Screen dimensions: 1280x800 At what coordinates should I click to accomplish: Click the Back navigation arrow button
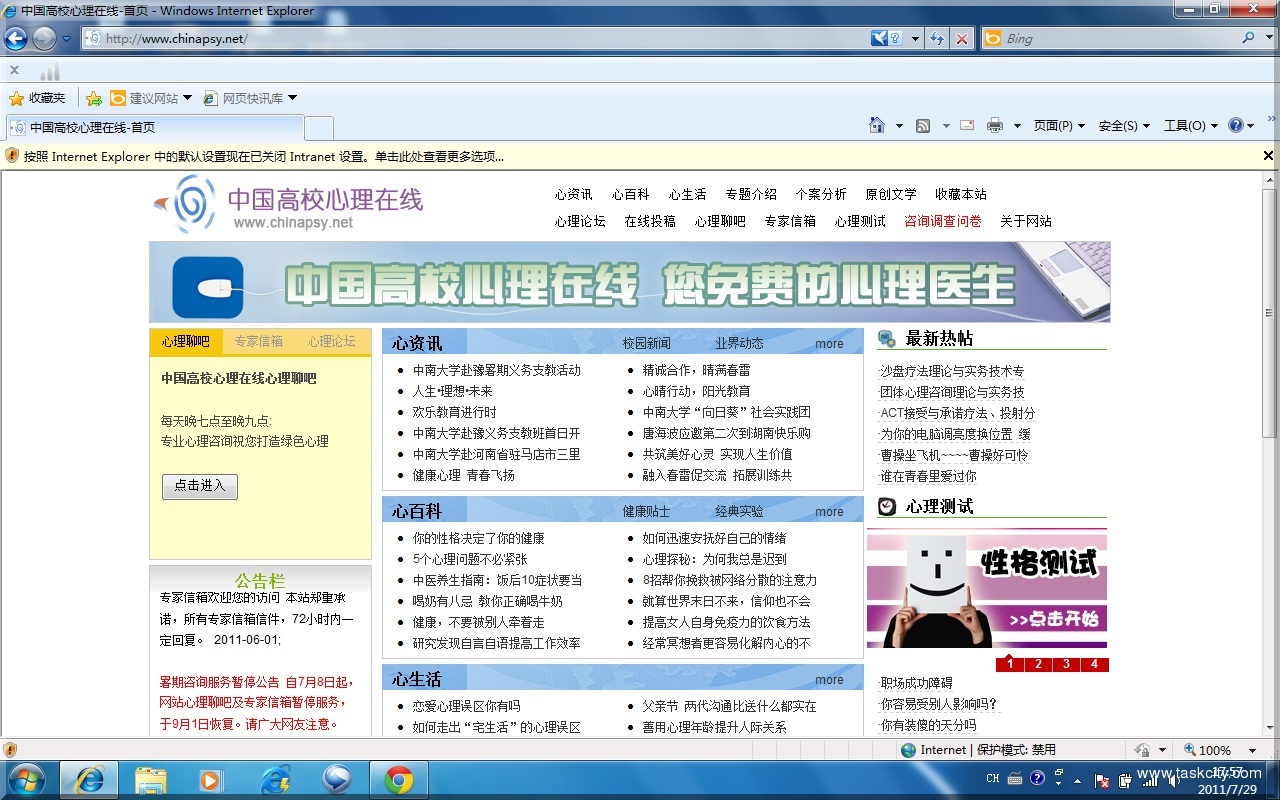pyautogui.click(x=16, y=39)
